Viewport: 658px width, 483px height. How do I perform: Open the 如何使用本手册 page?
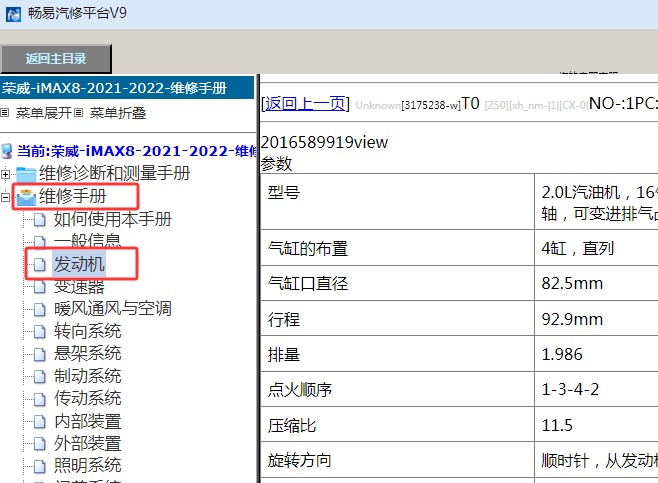click(112, 219)
